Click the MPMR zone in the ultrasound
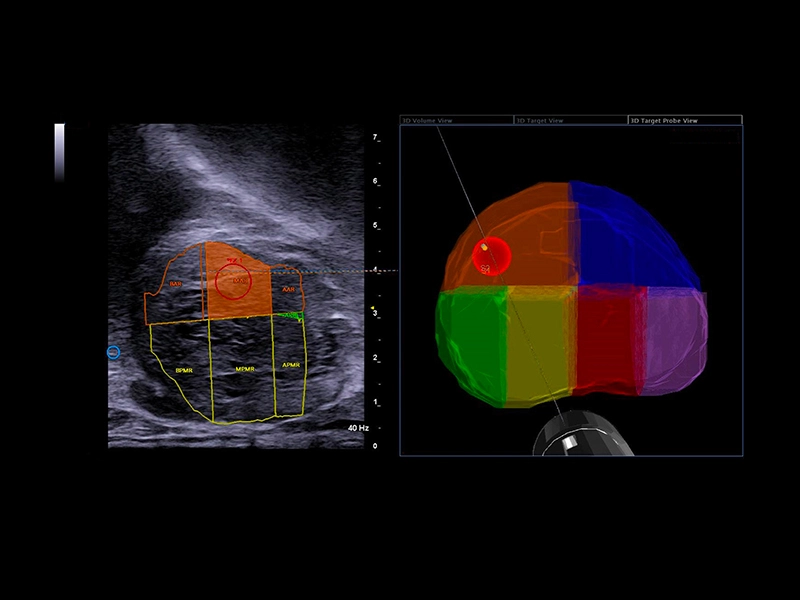Image resolution: width=800 pixels, height=600 pixels. 243,369
